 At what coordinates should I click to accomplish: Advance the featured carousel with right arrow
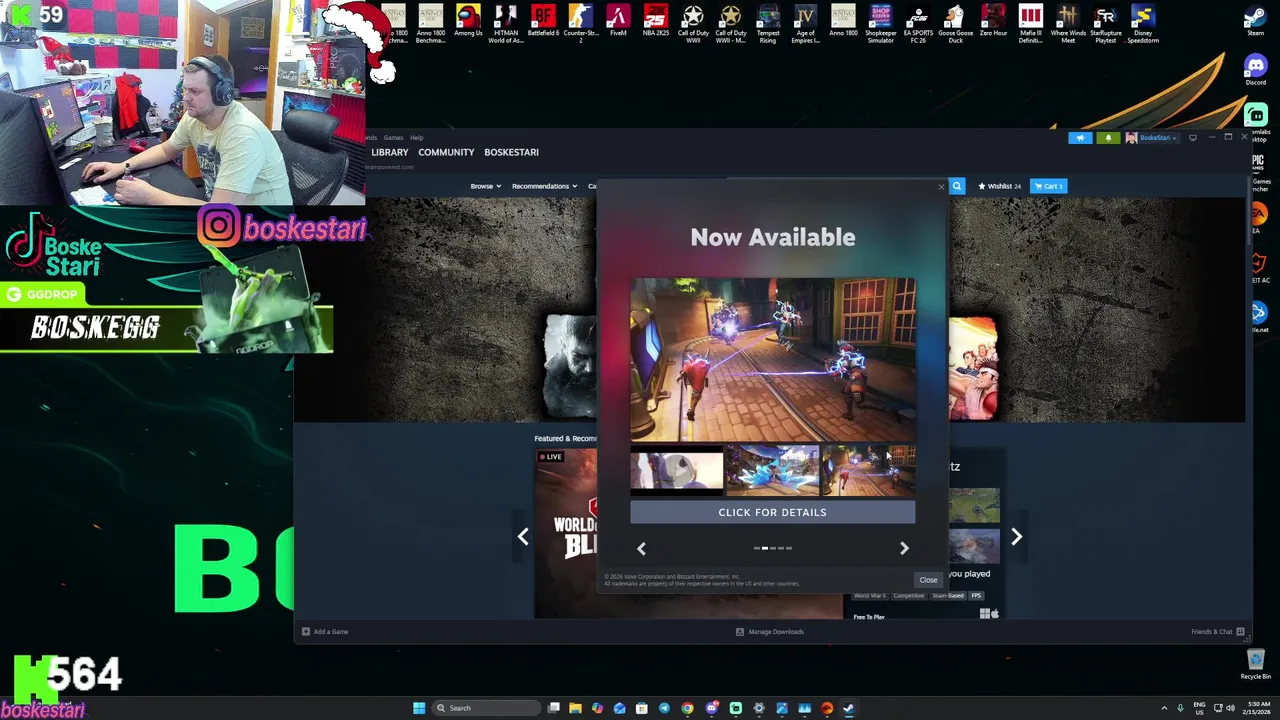pyautogui.click(x=1016, y=537)
